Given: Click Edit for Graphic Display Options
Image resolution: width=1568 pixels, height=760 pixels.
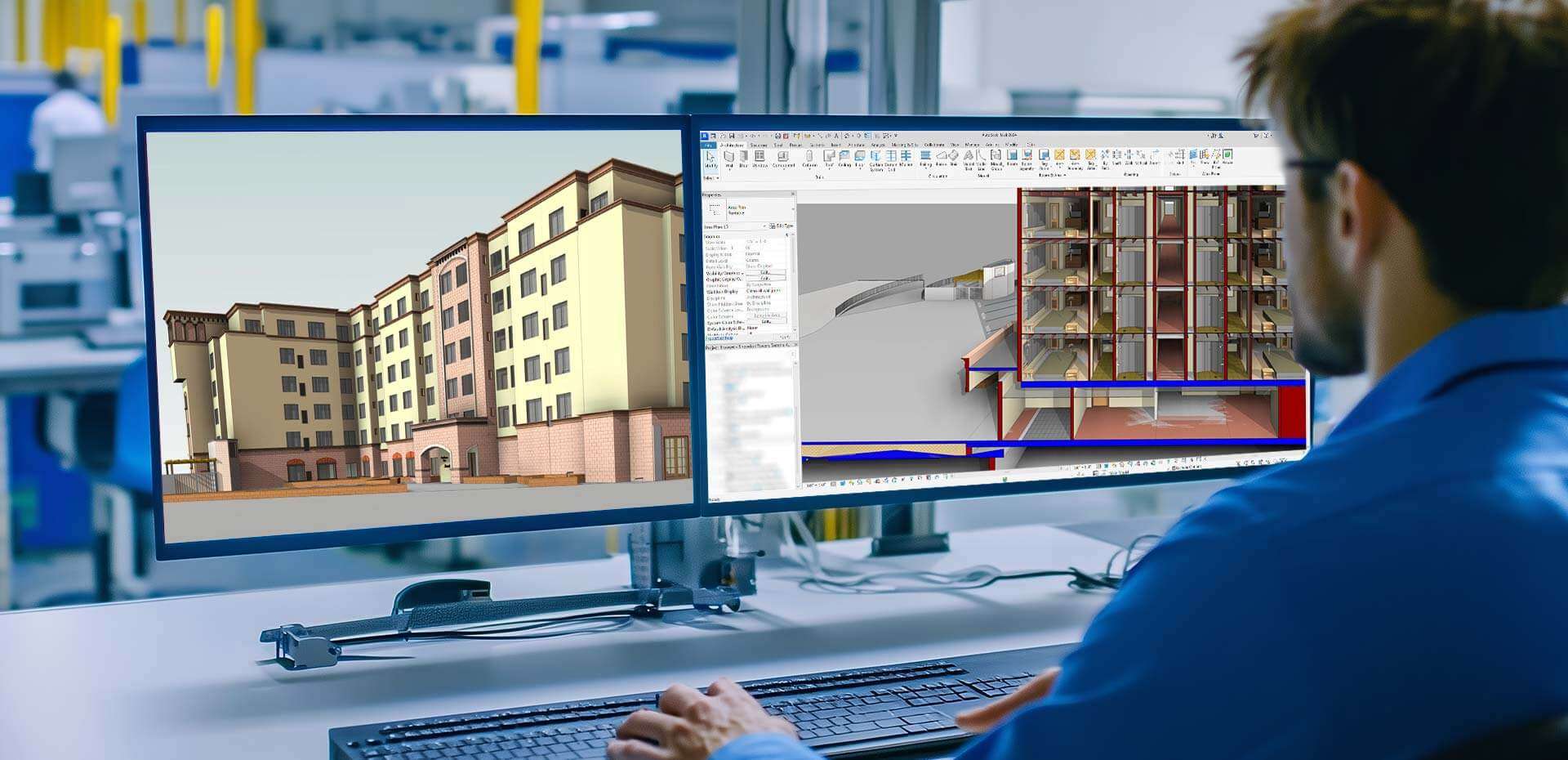Looking at the screenshot, I should click(766, 278).
